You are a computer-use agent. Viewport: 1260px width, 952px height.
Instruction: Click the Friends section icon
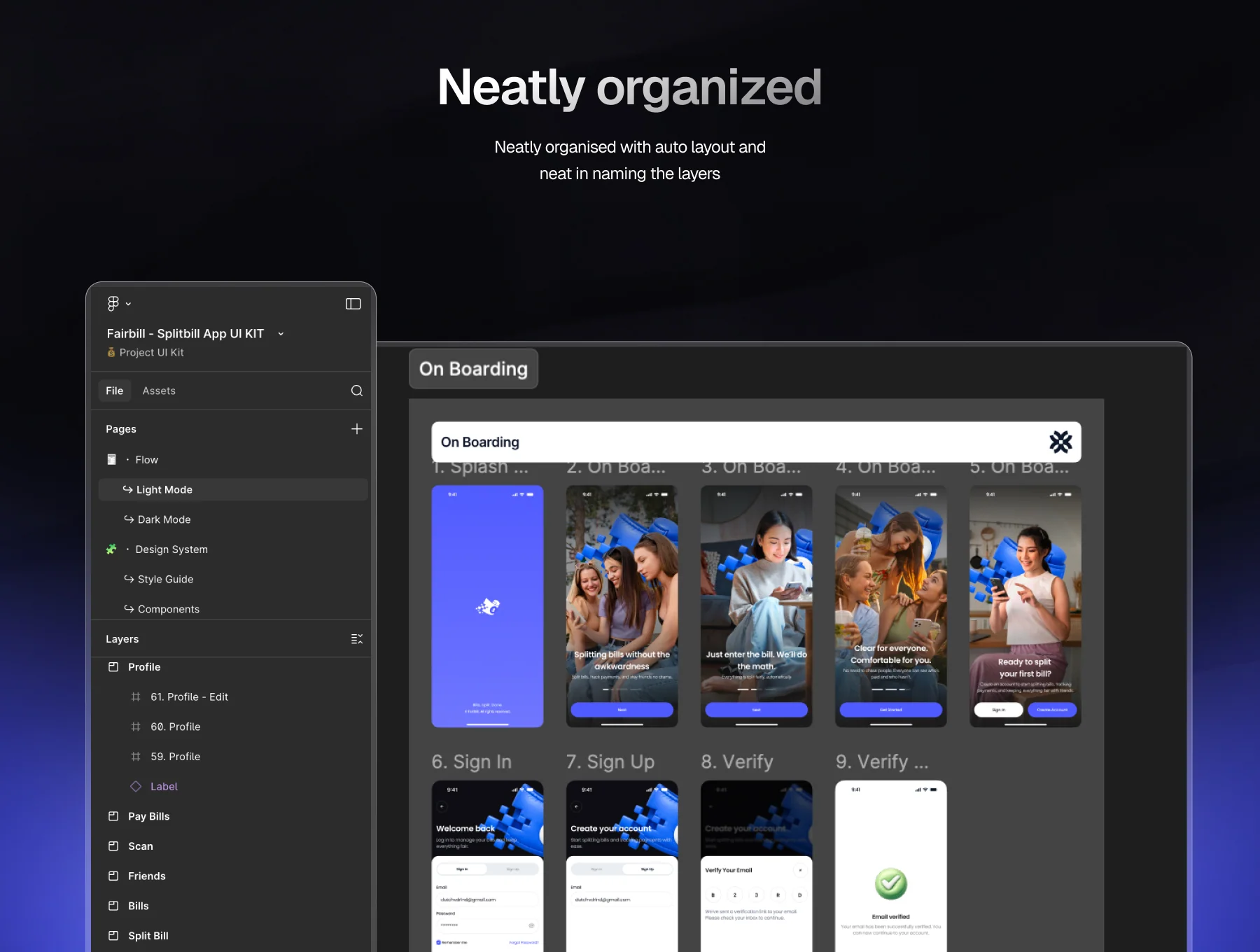113,876
